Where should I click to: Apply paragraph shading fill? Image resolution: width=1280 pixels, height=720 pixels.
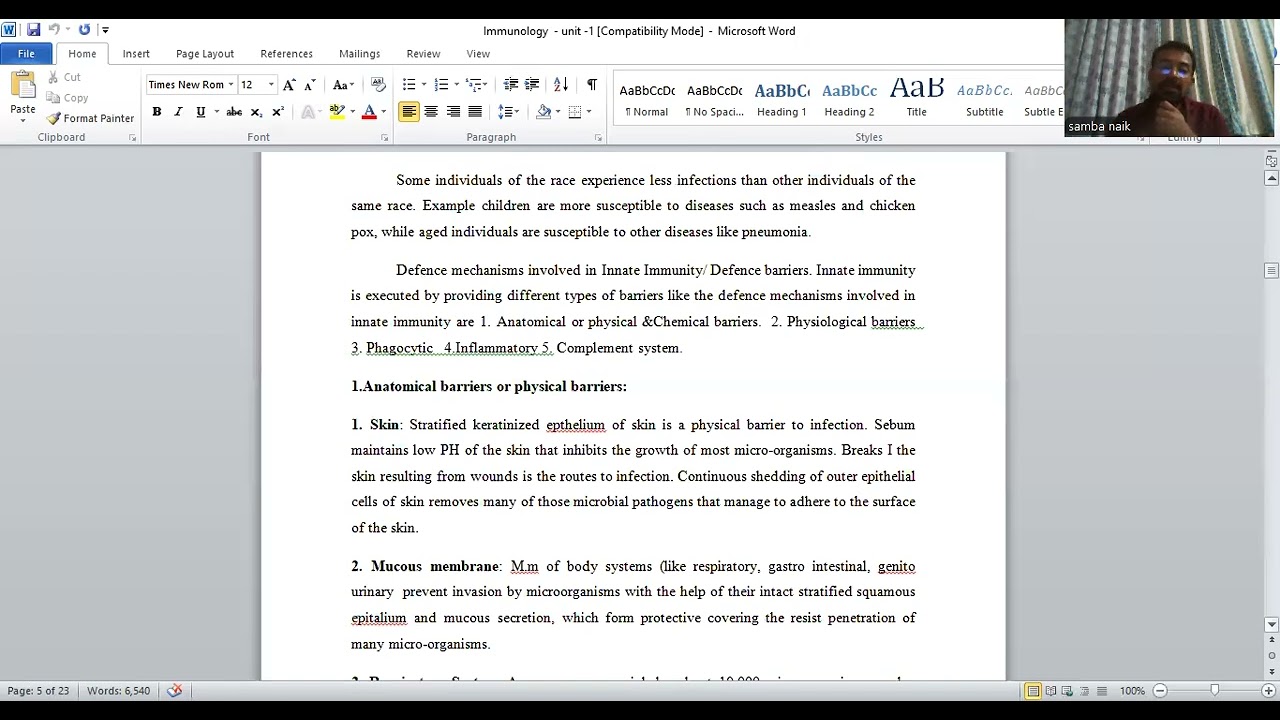544,112
